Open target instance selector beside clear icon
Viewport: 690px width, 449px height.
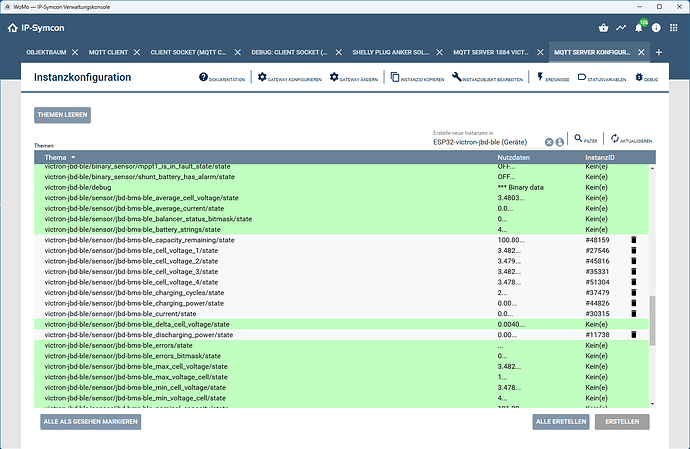click(x=559, y=142)
